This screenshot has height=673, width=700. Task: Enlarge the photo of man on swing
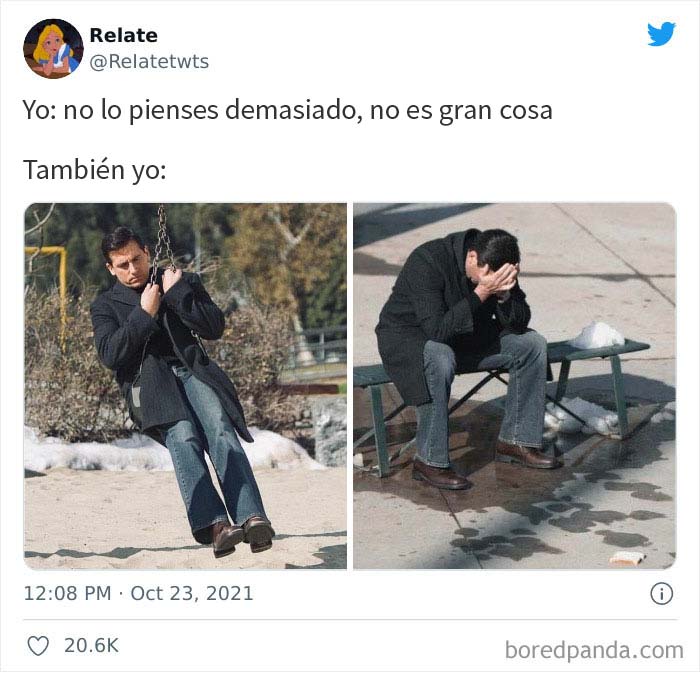pos(185,386)
